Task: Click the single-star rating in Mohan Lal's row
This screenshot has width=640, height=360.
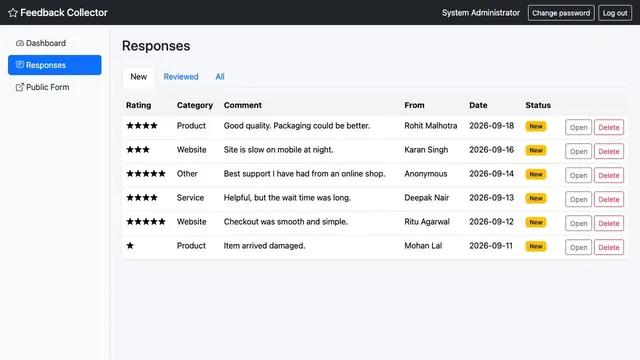Action: (x=130, y=246)
